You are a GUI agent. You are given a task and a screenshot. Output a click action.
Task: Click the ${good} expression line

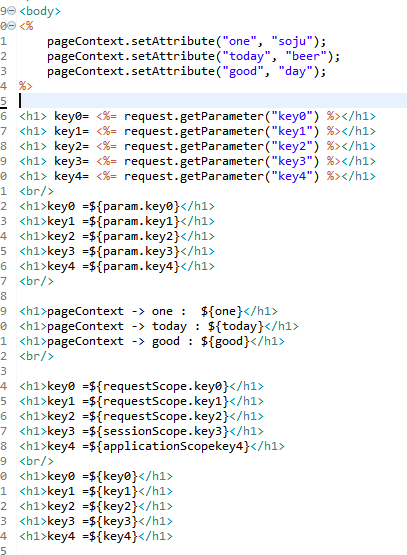152,341
